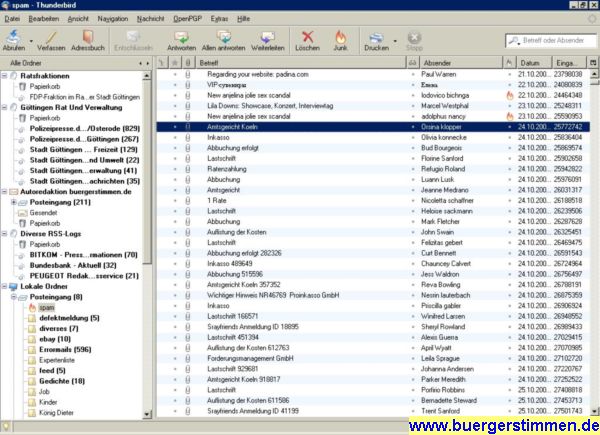Toggle junk flame on adolphus nancy message
Image resolution: width=600 pixels, height=435 pixels.
(x=509, y=116)
